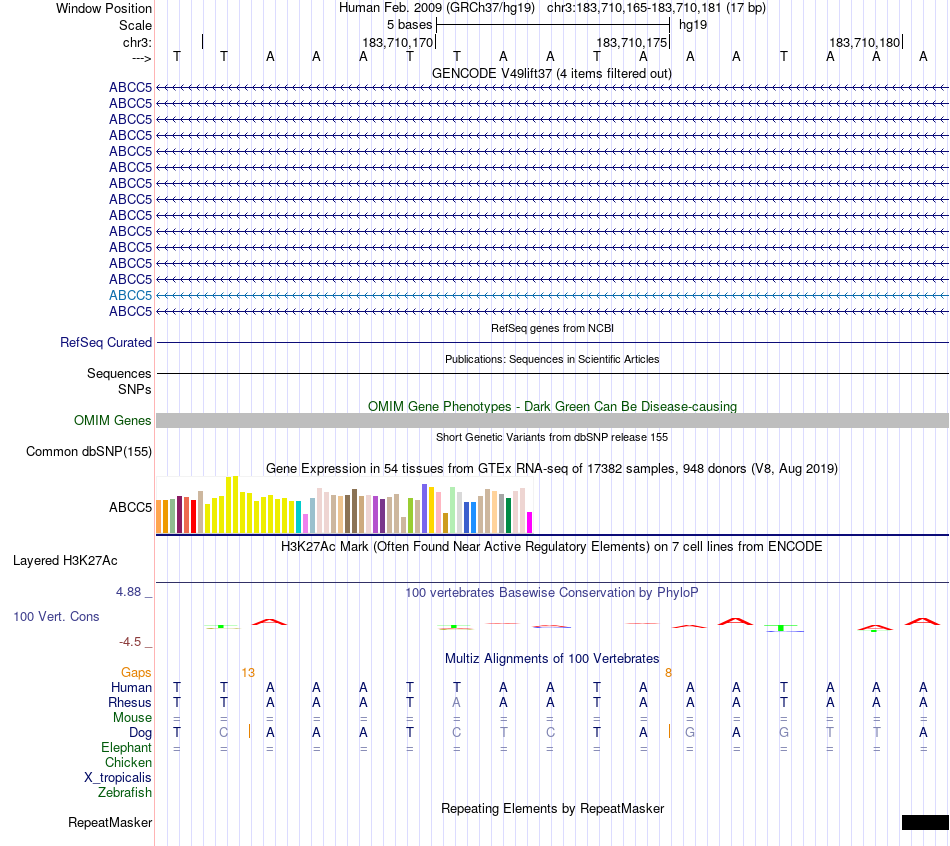
Task: Open Multiz Alignments of 100 Vertebrates title
Action: (x=552, y=659)
